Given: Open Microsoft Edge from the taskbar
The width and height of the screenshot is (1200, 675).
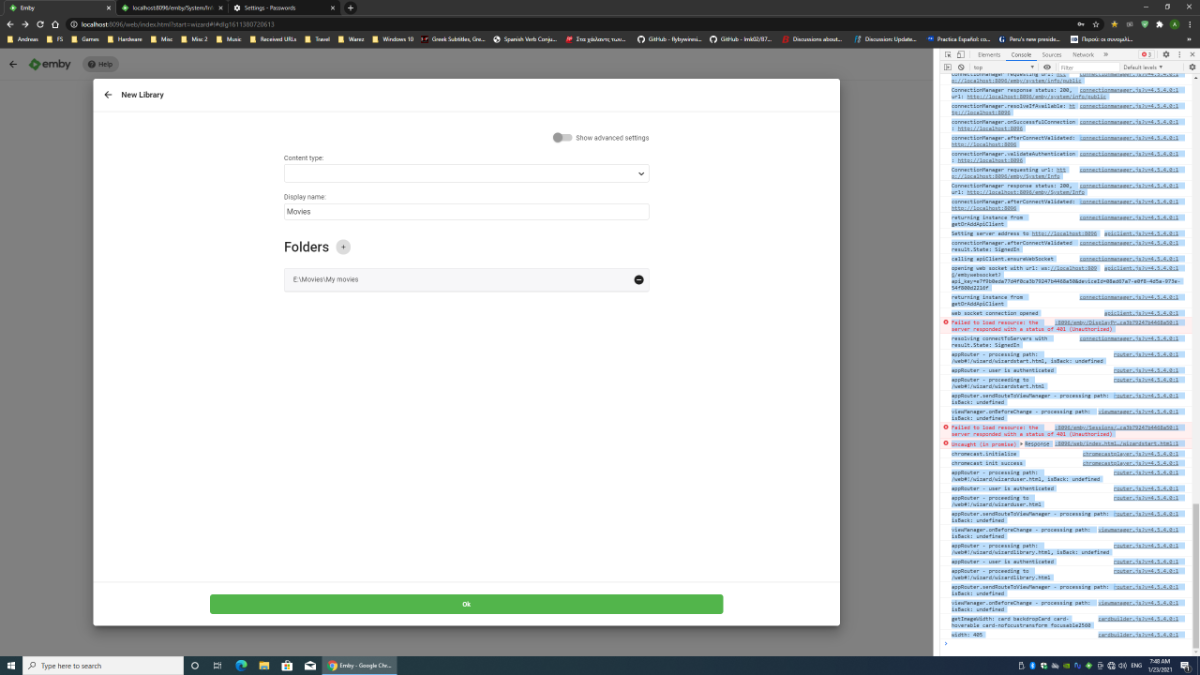Looking at the screenshot, I should point(241,665).
